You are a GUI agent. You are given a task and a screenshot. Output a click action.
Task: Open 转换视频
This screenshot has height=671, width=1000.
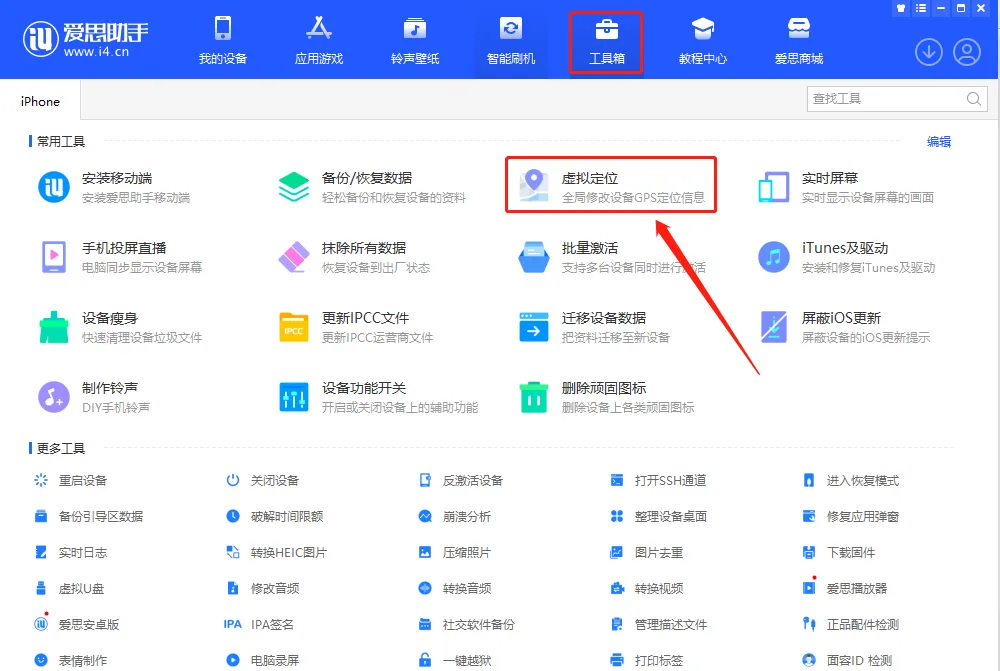pos(646,588)
